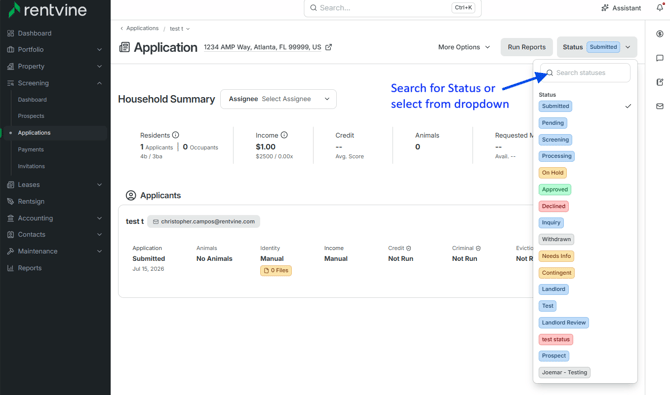Expand the Portfolio sidebar section
The width and height of the screenshot is (670, 395).
pyautogui.click(x=99, y=50)
